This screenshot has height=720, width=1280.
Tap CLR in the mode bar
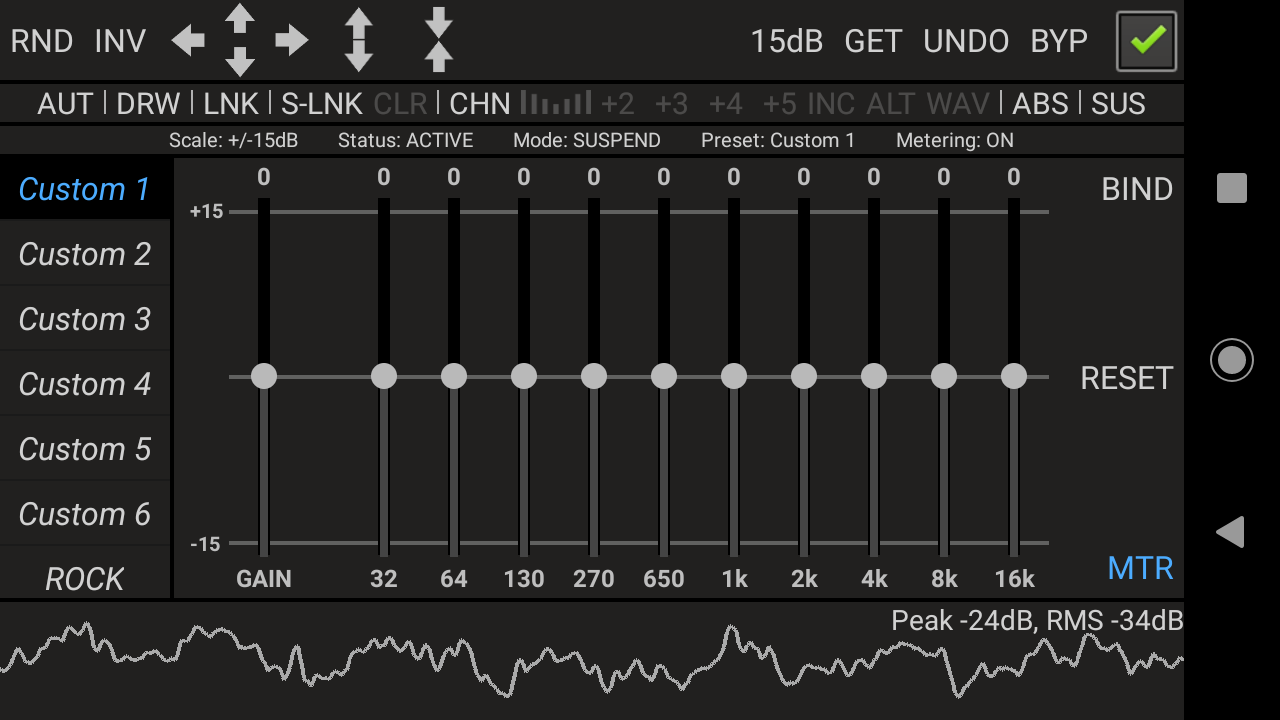click(x=400, y=103)
